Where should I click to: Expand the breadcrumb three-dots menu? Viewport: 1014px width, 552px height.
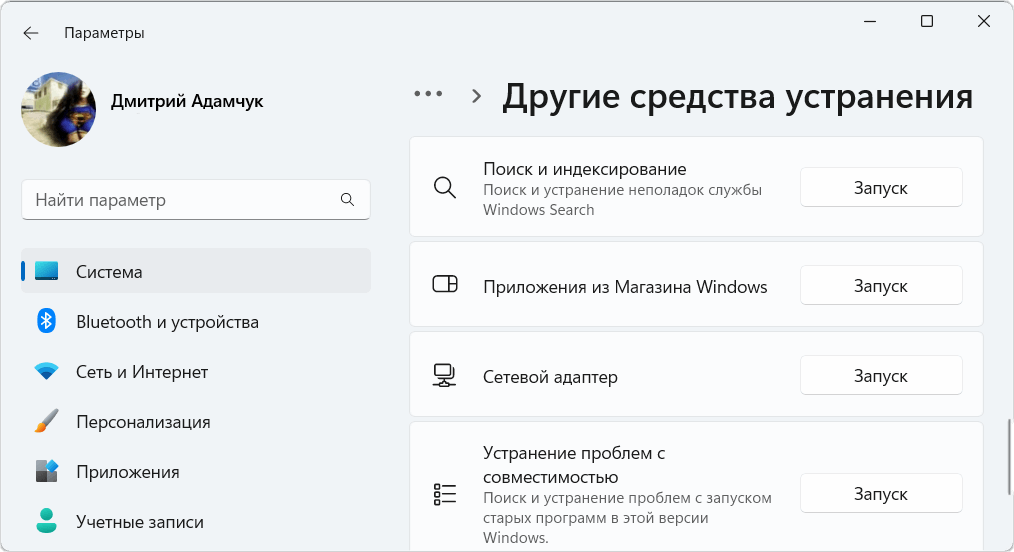point(428,94)
